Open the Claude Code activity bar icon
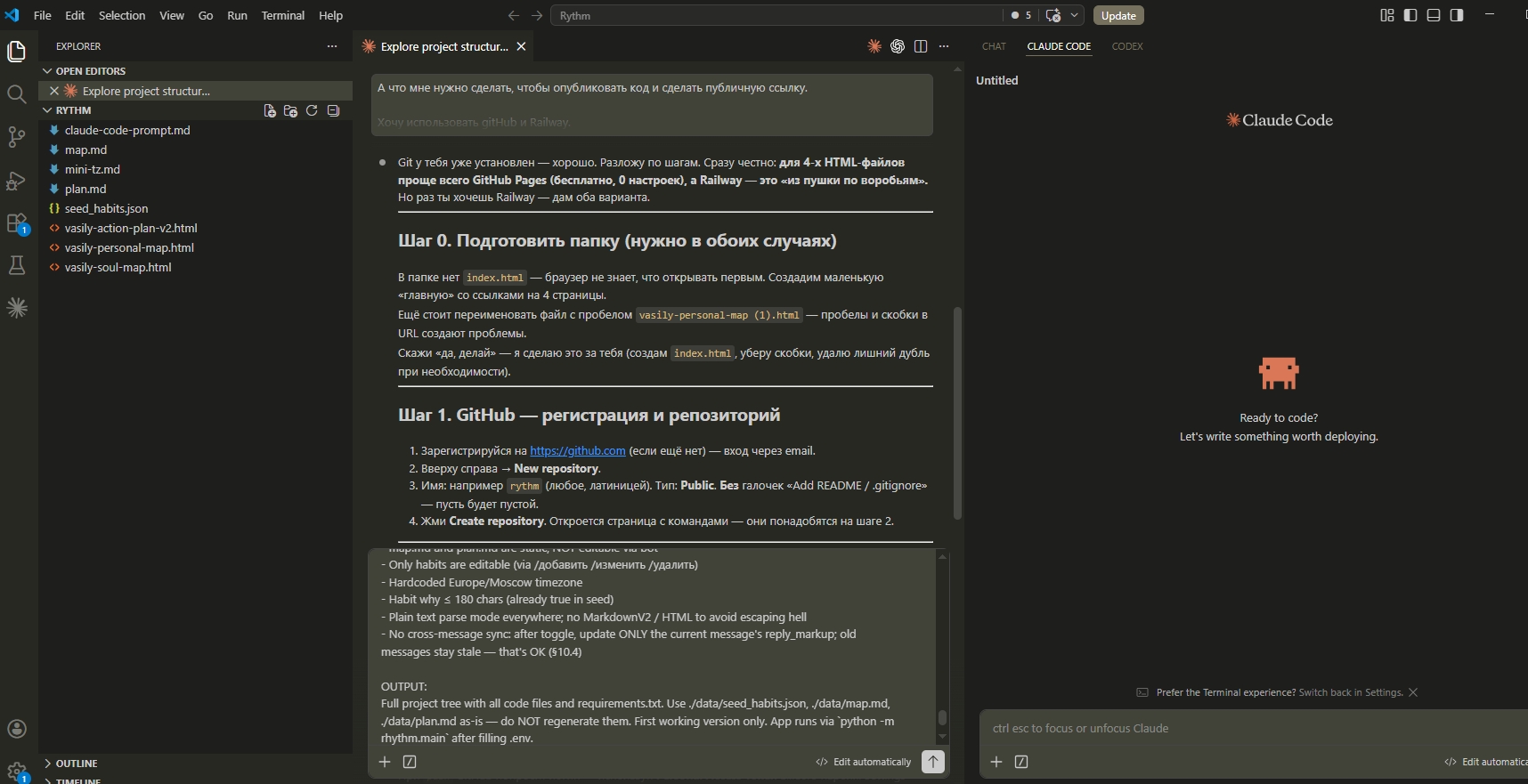Viewport: 1528px width, 784px height. pos(16,308)
